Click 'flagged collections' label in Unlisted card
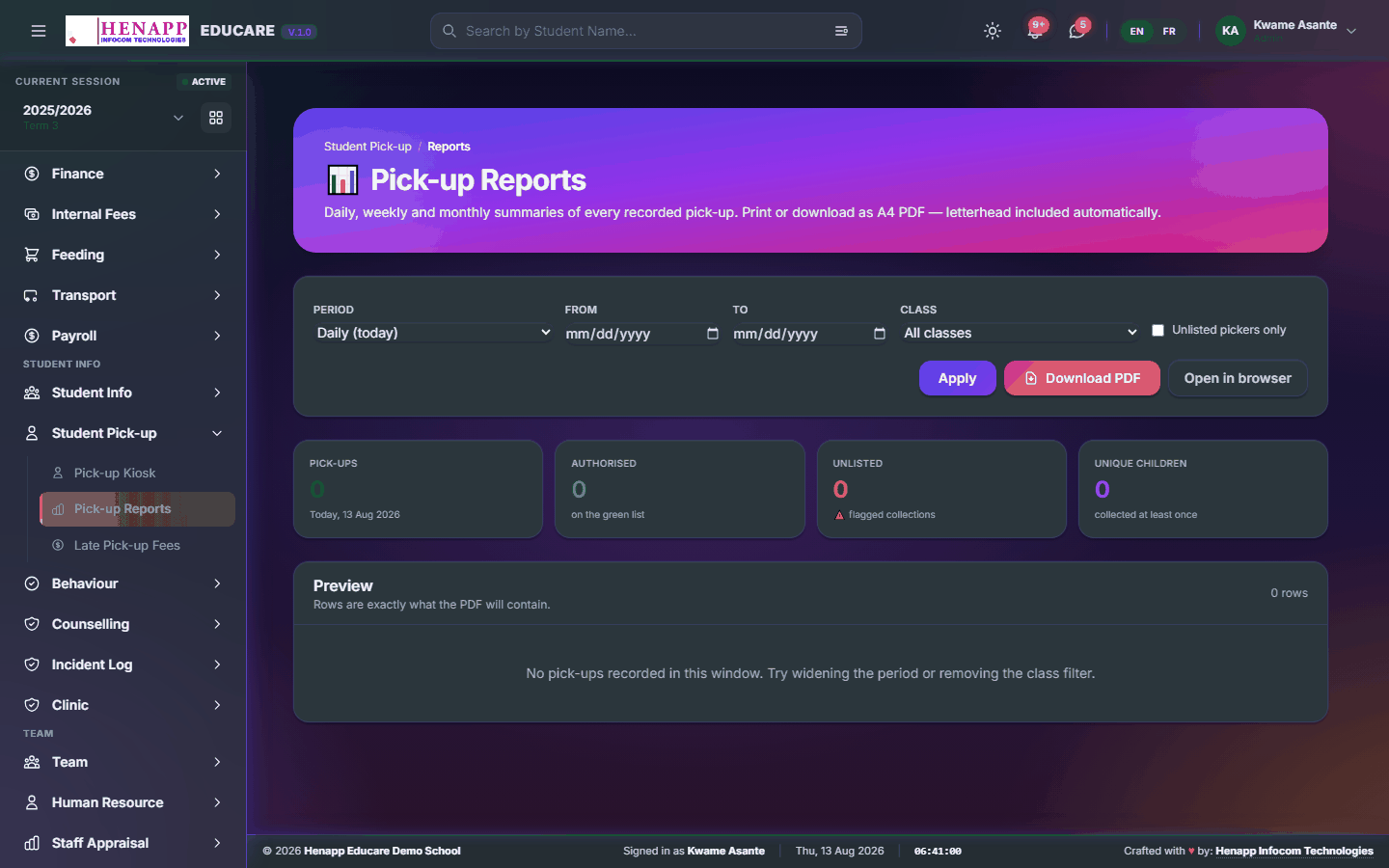Image resolution: width=1389 pixels, height=868 pixels. (892, 515)
